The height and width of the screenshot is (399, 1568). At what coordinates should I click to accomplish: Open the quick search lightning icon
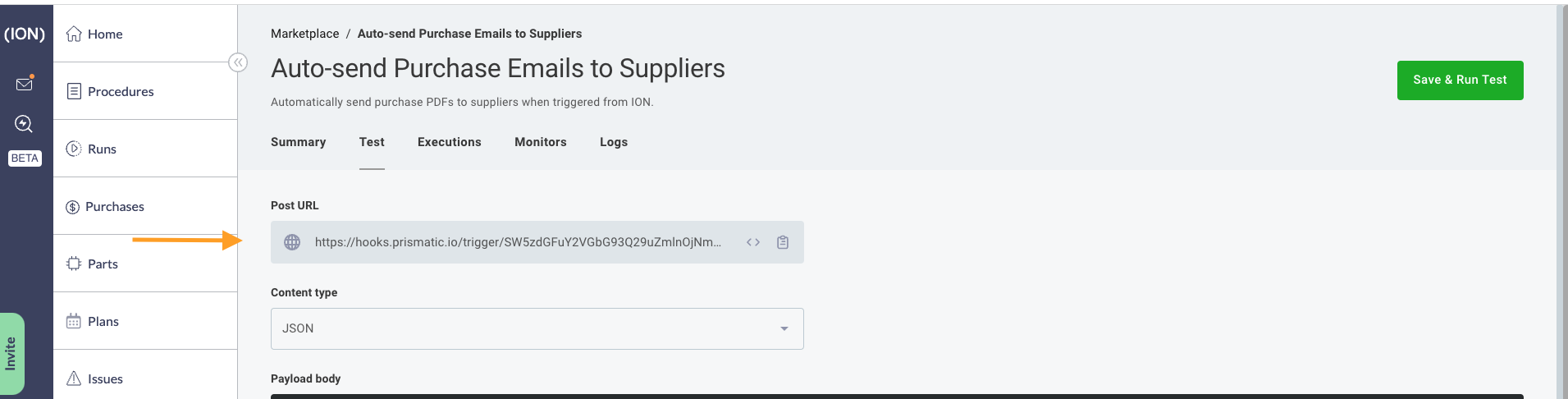(24, 124)
